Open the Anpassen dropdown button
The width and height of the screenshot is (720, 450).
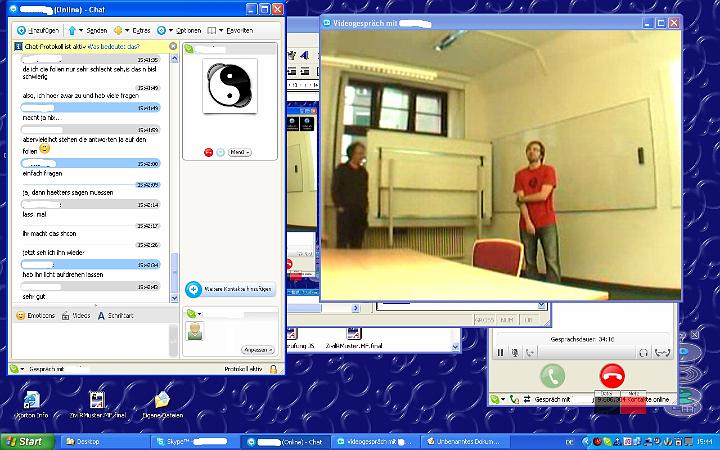coord(259,350)
